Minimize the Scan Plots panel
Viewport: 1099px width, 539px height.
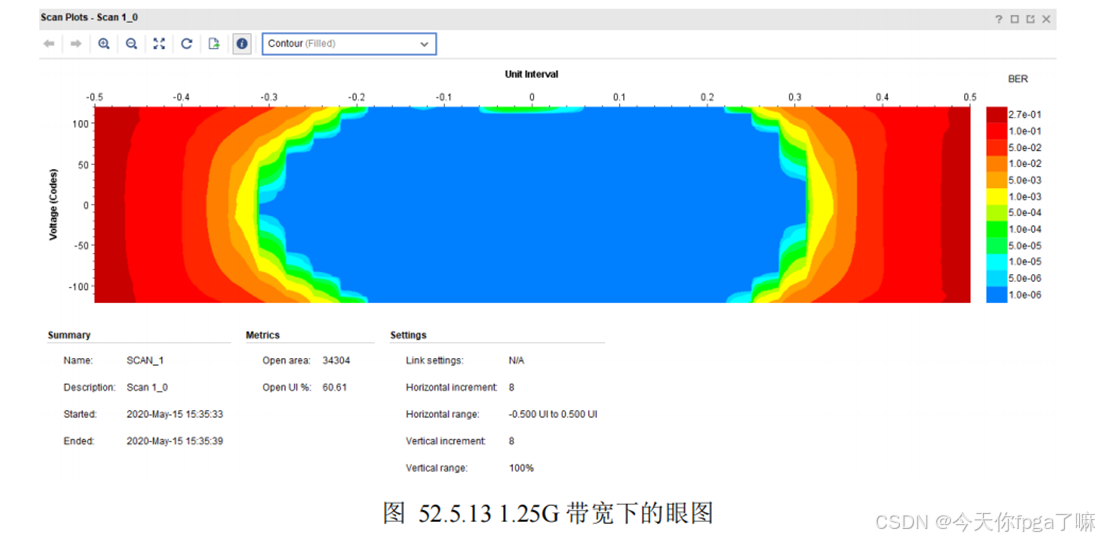point(1014,20)
